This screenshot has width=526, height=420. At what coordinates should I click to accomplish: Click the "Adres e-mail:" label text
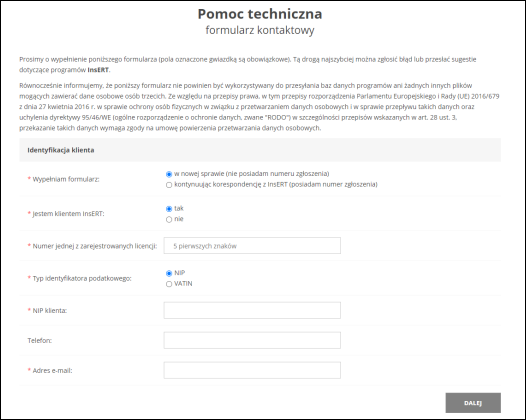click(52, 370)
